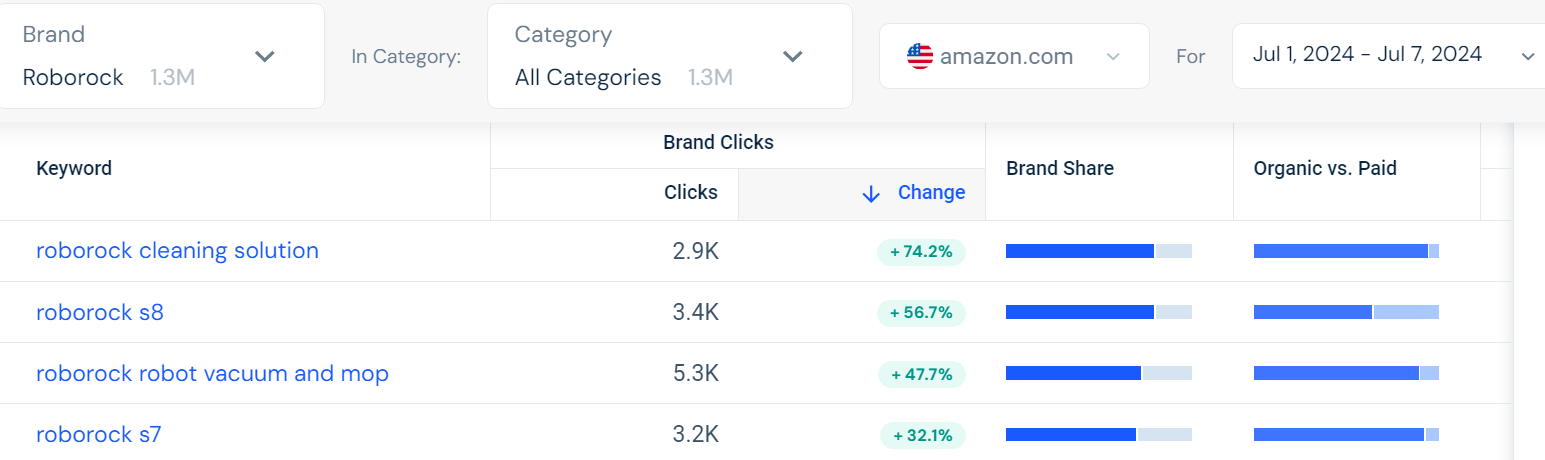Click Organic vs. Paid bar for roborock s8
The width and height of the screenshot is (1545, 460).
(1345, 313)
